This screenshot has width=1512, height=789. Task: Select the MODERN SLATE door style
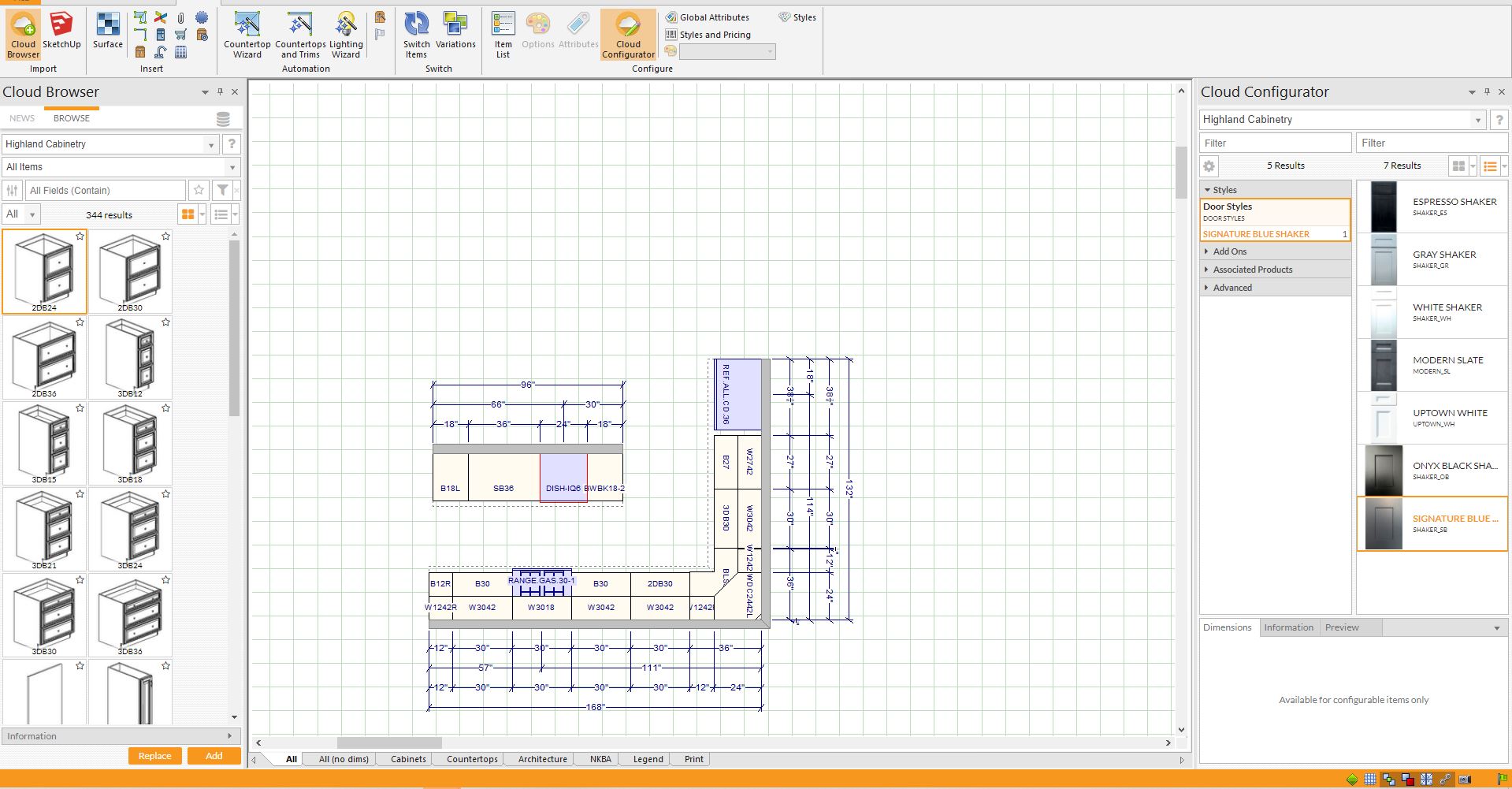1432,365
